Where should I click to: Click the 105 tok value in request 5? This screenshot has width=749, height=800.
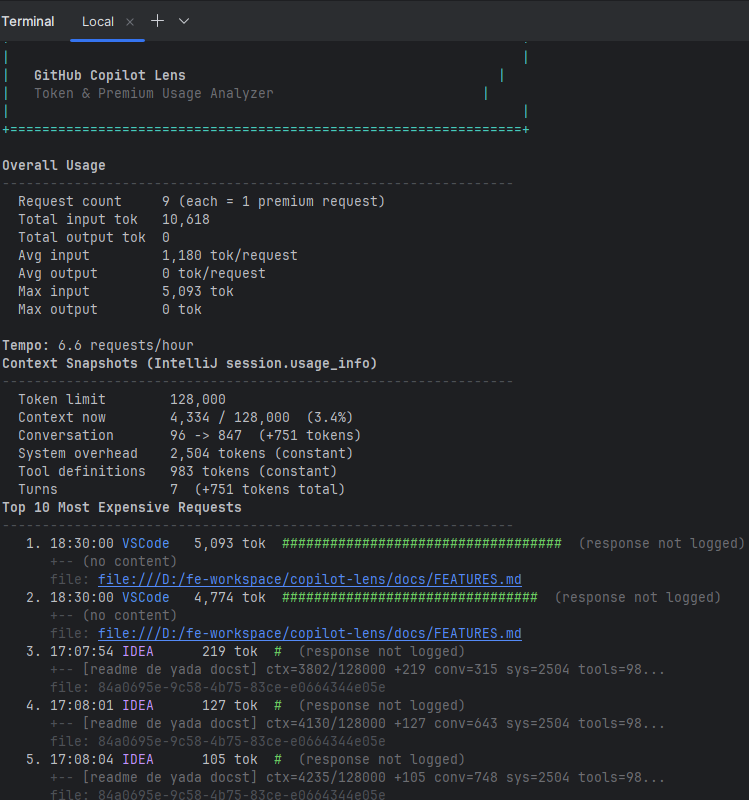(230, 760)
